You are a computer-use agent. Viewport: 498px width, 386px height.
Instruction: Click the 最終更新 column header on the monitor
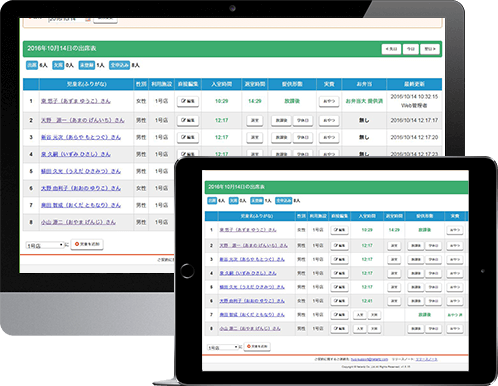pyautogui.click(x=414, y=84)
